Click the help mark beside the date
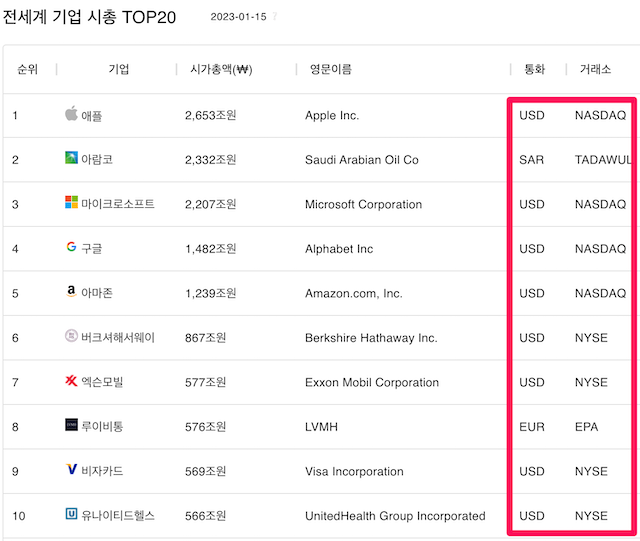The width and height of the screenshot is (640, 541). pos(275,16)
